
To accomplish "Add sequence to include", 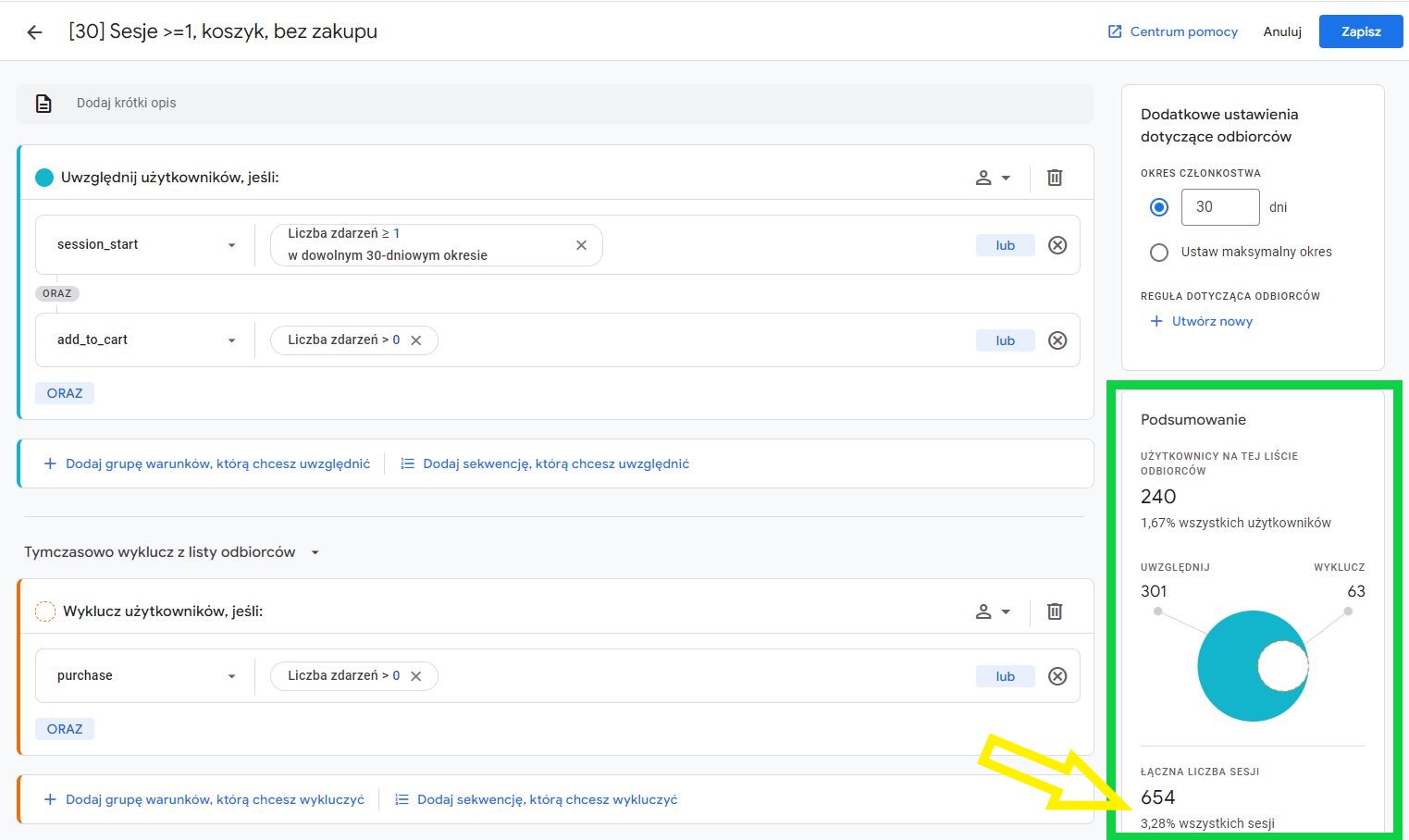I will pyautogui.click(x=545, y=463).
